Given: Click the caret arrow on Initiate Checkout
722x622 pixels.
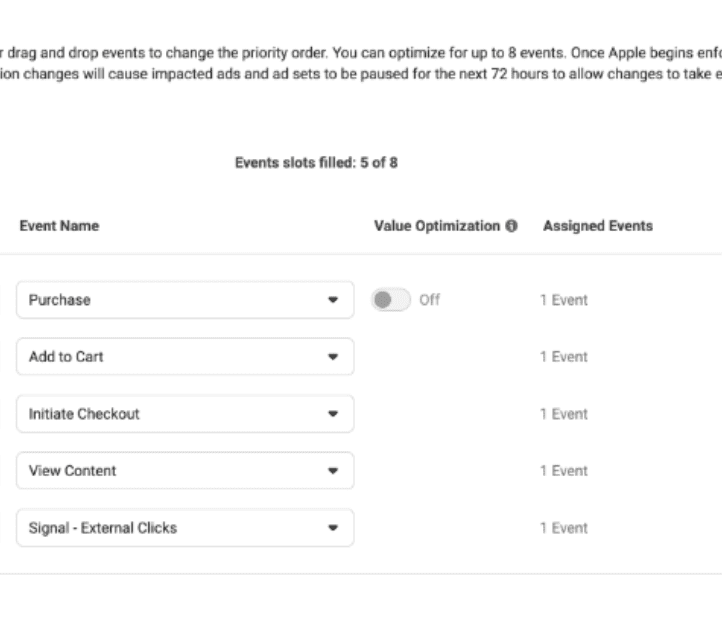Looking at the screenshot, I should (333, 414).
